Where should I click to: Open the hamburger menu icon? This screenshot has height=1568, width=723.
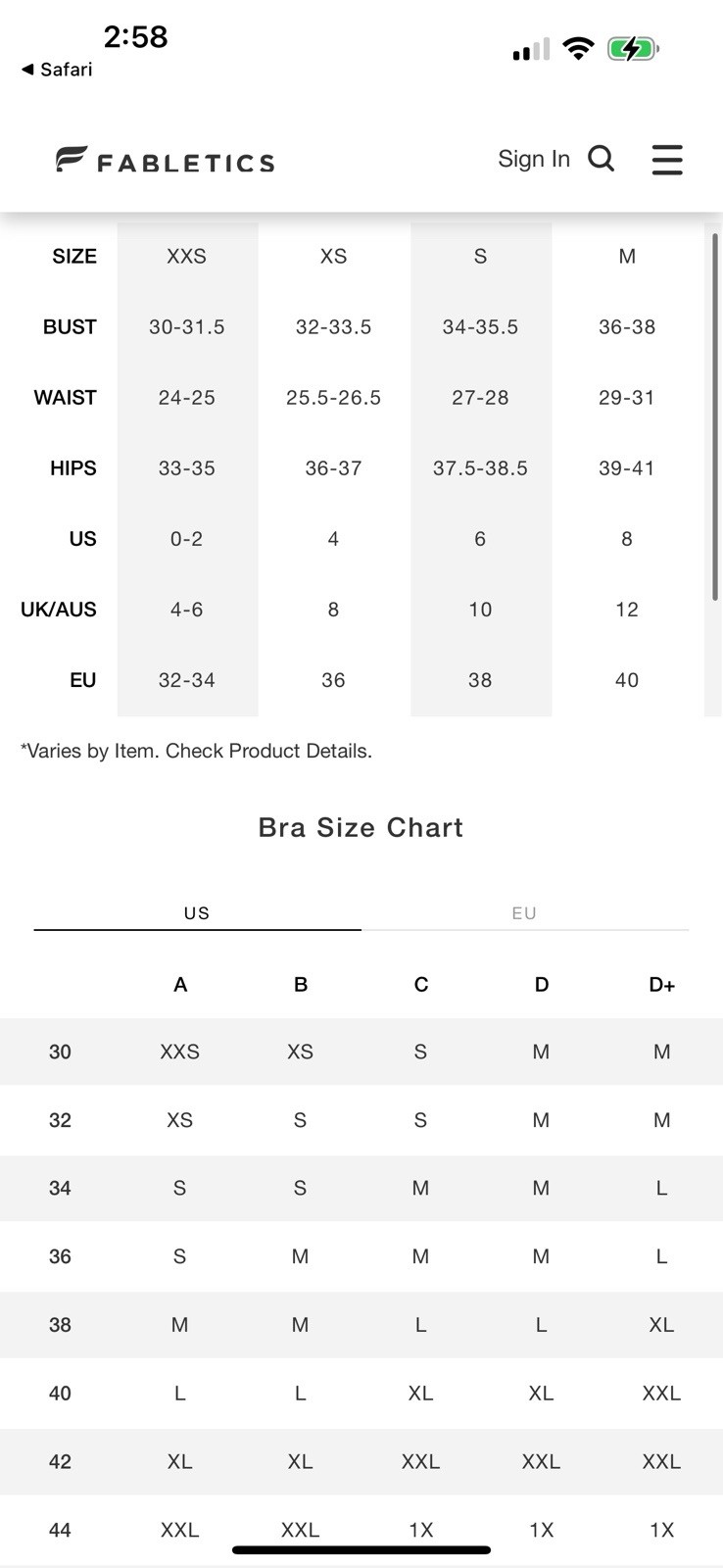coord(667,160)
